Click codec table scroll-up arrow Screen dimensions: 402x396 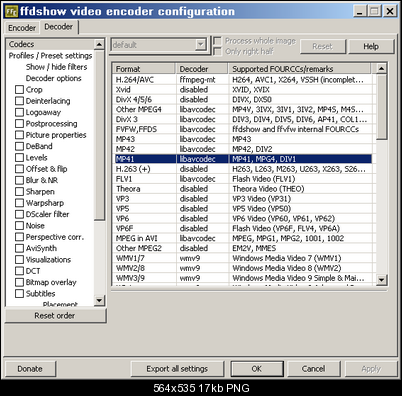point(382,69)
